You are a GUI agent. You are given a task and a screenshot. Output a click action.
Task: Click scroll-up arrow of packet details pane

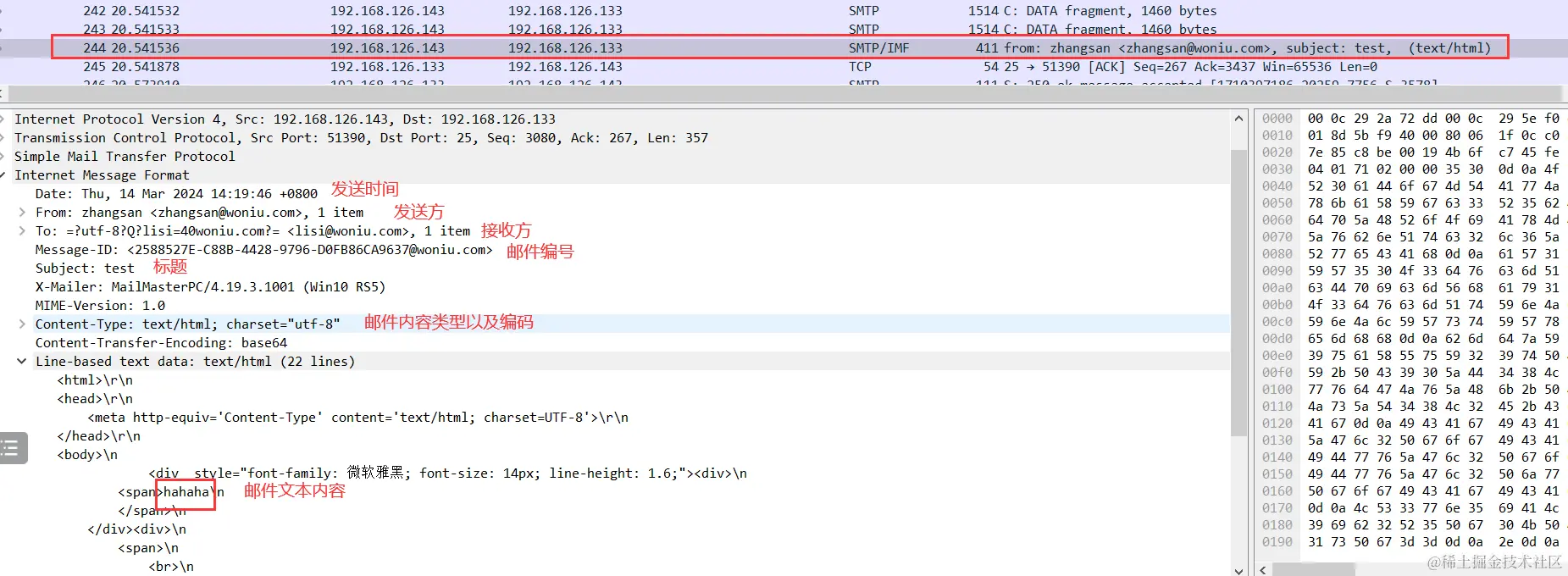coord(1238,119)
